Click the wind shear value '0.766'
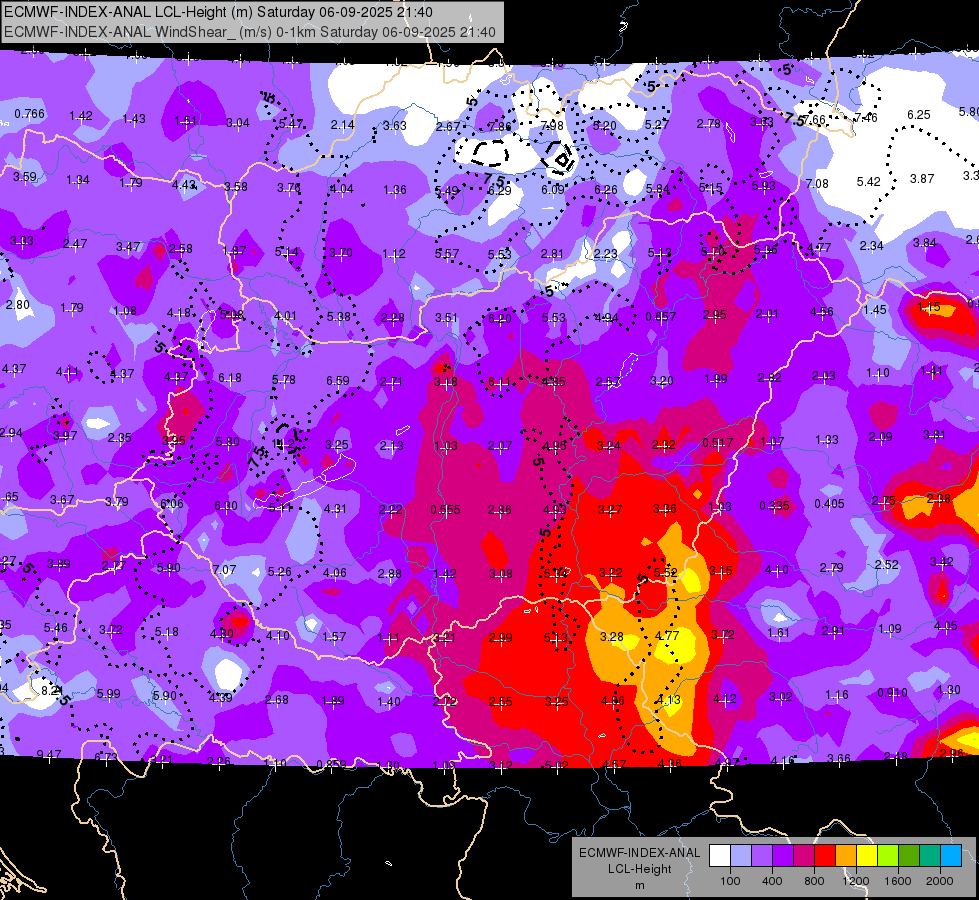 [x=29, y=114]
